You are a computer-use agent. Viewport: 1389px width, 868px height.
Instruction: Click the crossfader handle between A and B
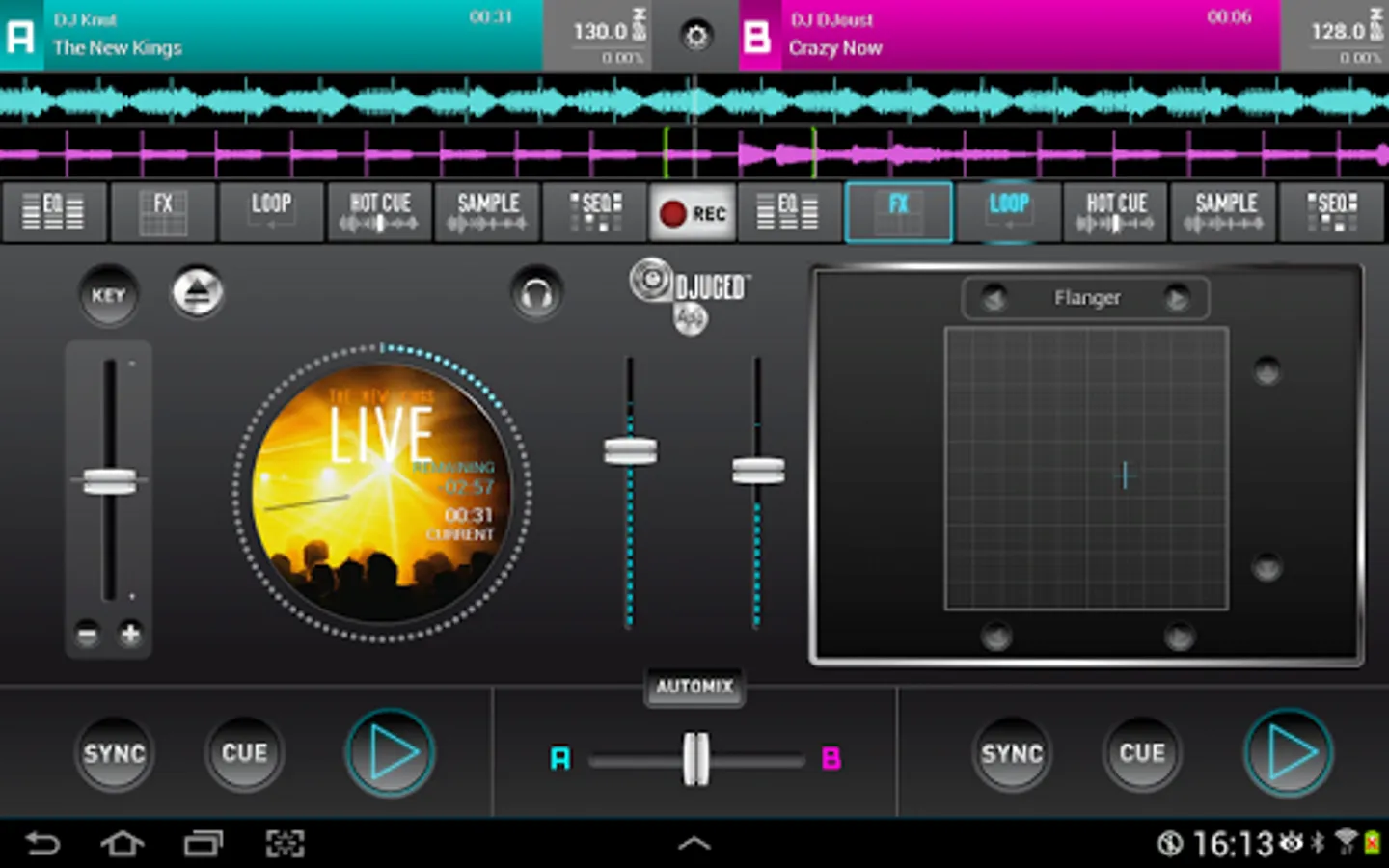click(695, 759)
